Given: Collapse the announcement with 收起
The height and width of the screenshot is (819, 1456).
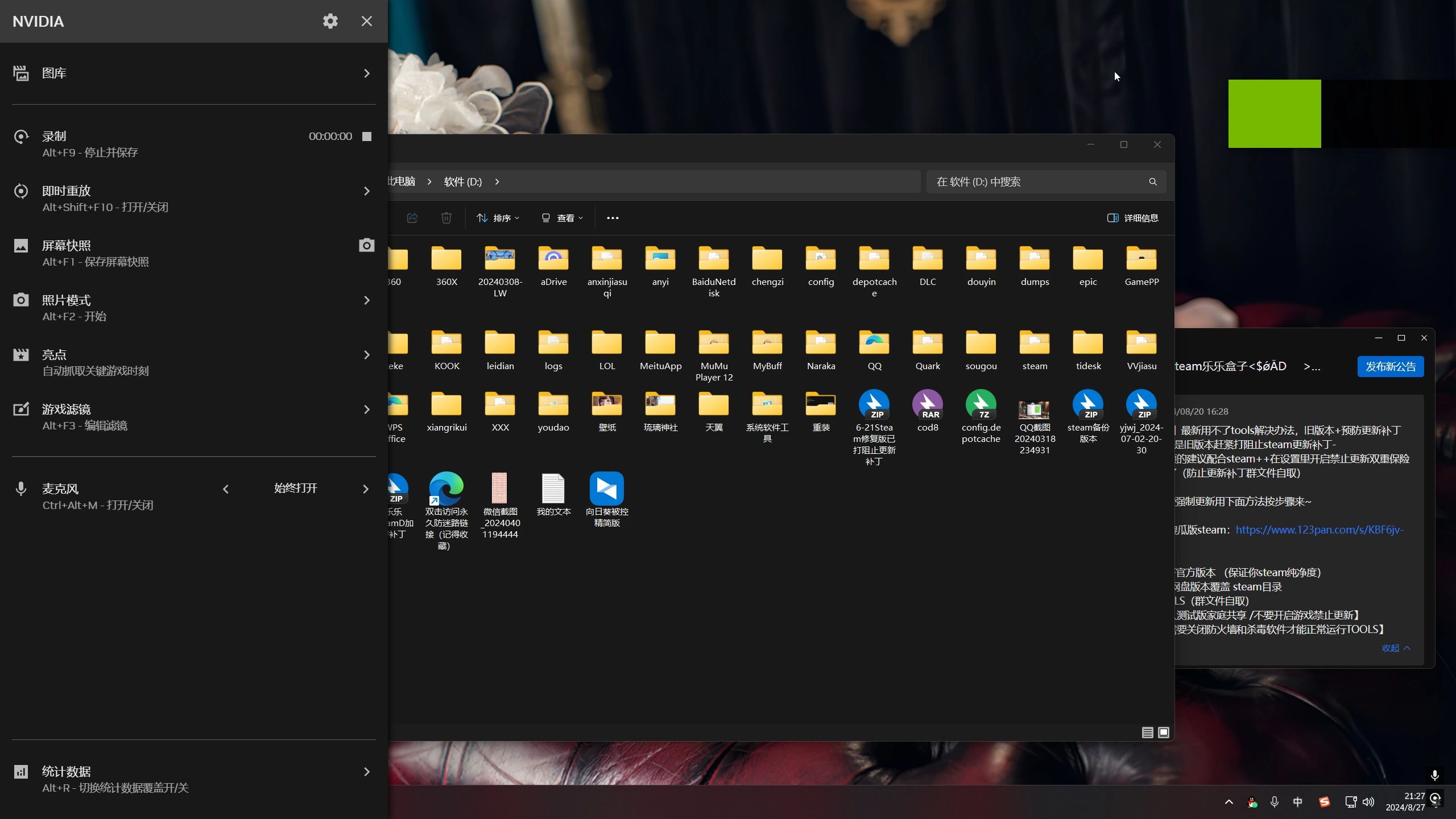Looking at the screenshot, I should pyautogui.click(x=1396, y=648).
